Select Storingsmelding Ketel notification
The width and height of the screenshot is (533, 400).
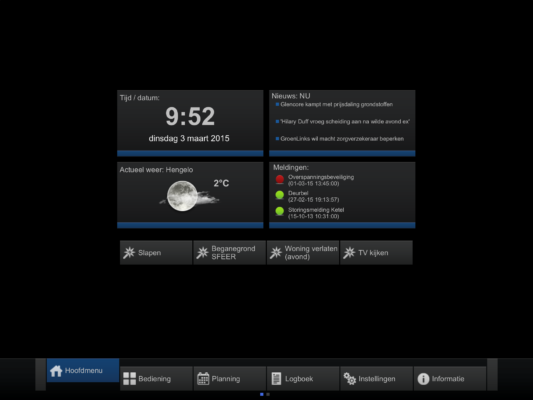click(x=316, y=213)
